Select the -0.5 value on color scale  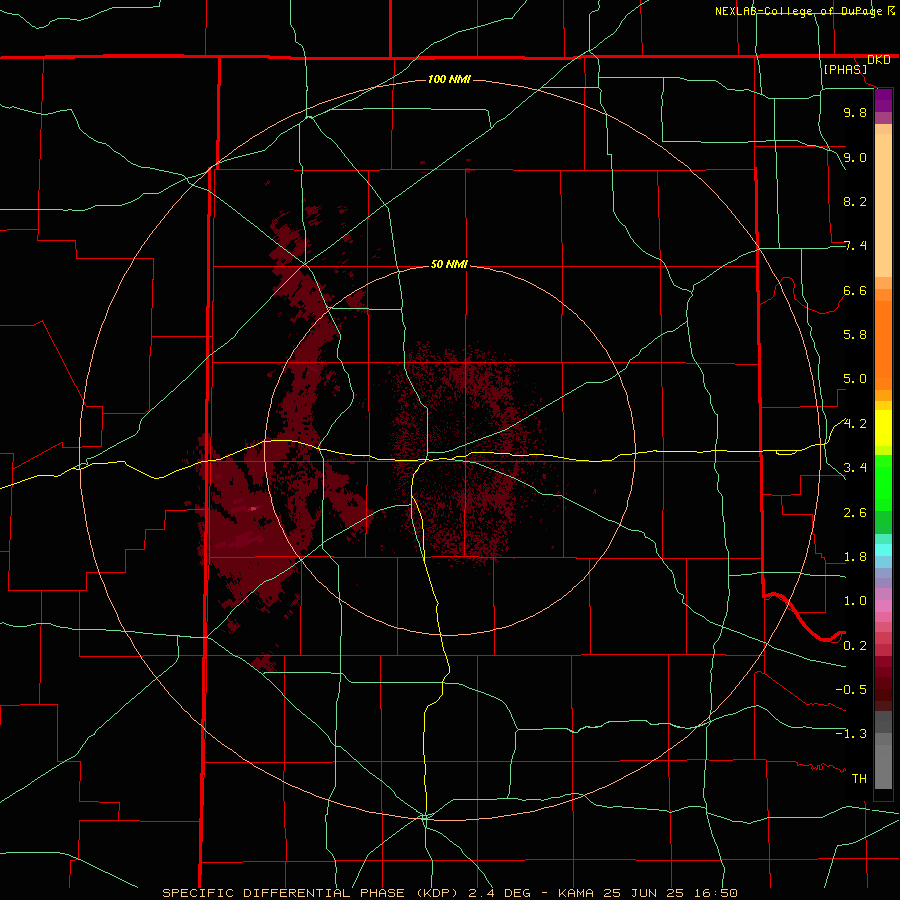pos(851,690)
